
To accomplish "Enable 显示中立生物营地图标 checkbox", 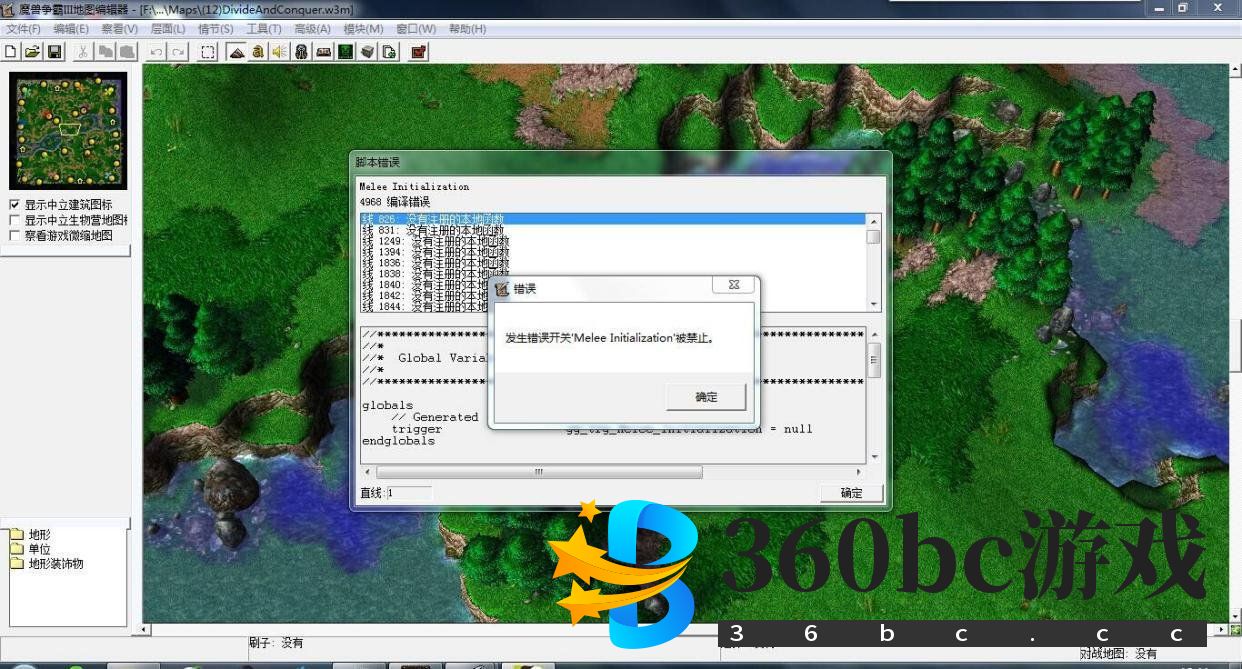I will coord(15,220).
